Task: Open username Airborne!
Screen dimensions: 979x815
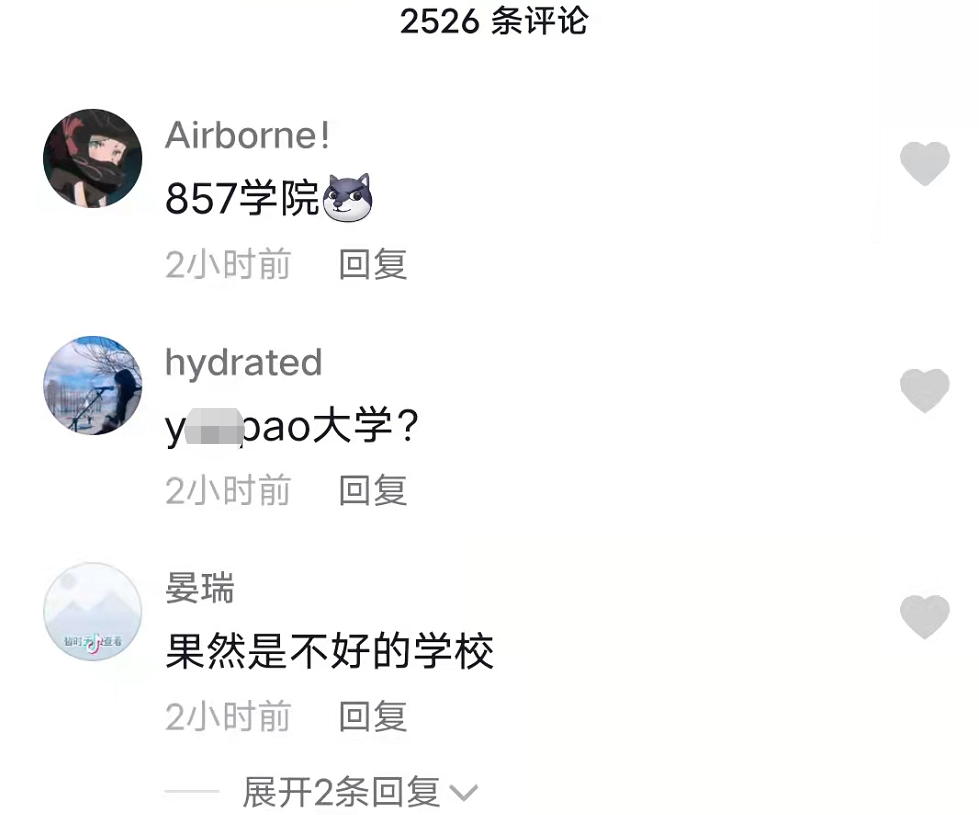Action: click(247, 136)
